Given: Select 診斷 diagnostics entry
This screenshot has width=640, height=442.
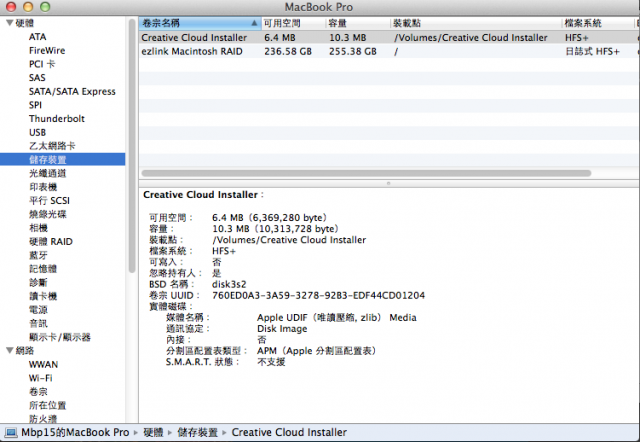Looking at the screenshot, I should click(38, 282).
